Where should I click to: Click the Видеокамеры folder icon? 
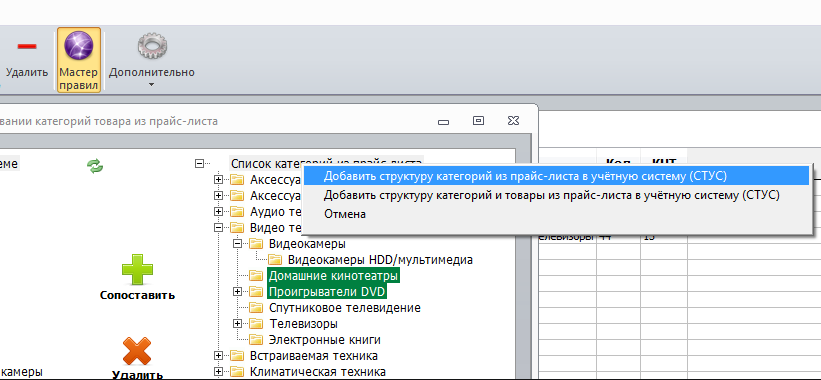click(256, 243)
